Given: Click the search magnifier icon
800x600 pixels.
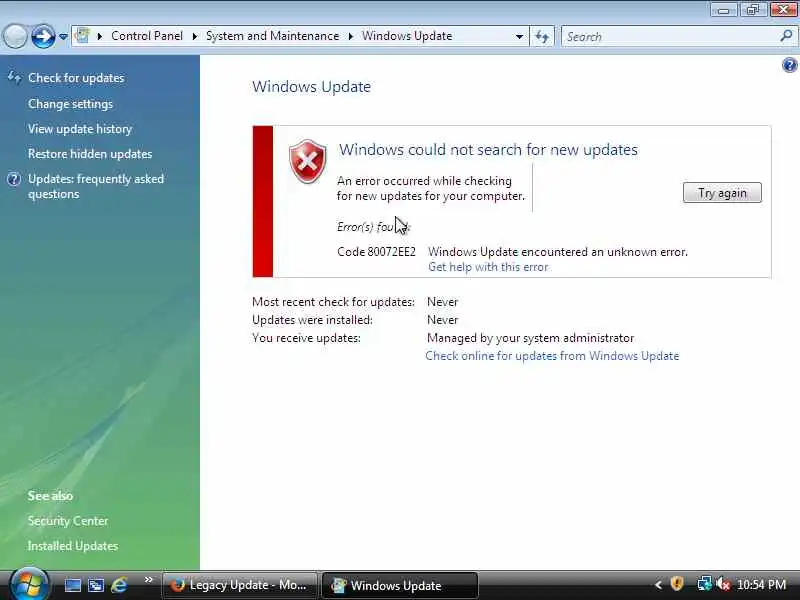Looking at the screenshot, I should pos(786,36).
